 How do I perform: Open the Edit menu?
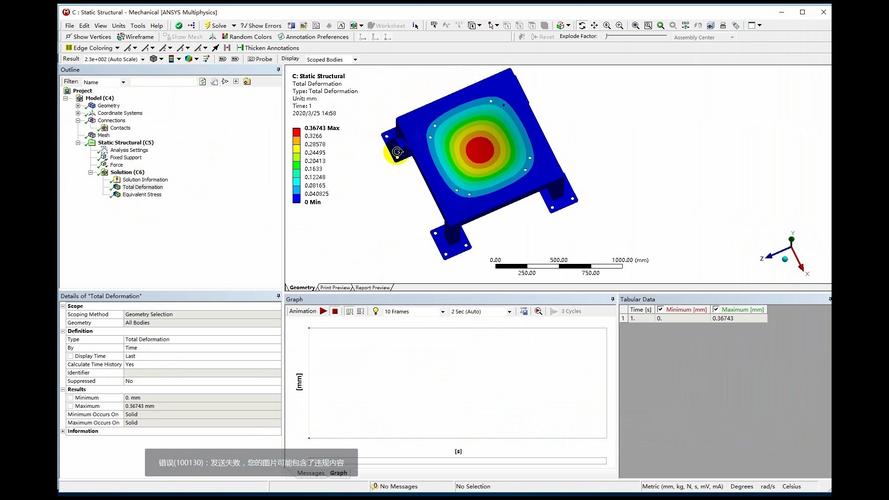[x=84, y=26]
